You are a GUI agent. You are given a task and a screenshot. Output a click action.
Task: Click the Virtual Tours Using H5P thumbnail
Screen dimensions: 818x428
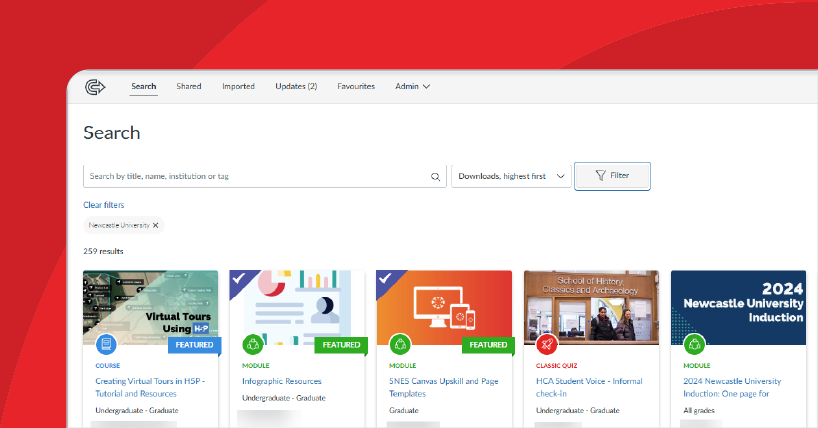[150, 307]
